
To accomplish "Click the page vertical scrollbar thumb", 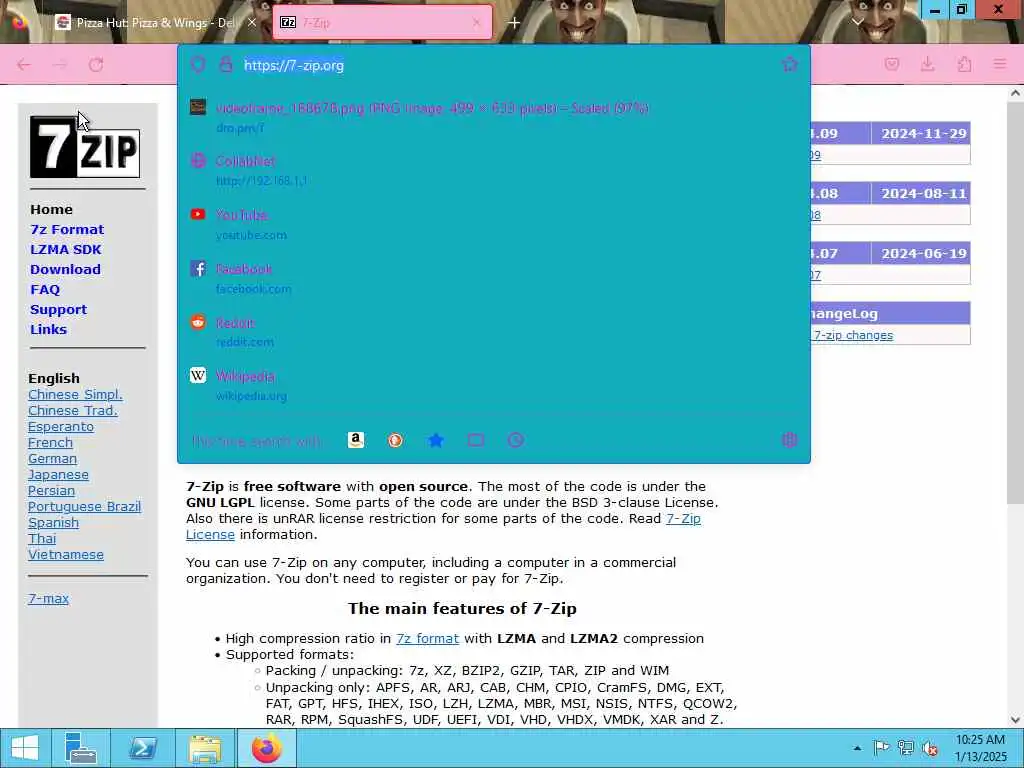I will [x=1015, y=302].
